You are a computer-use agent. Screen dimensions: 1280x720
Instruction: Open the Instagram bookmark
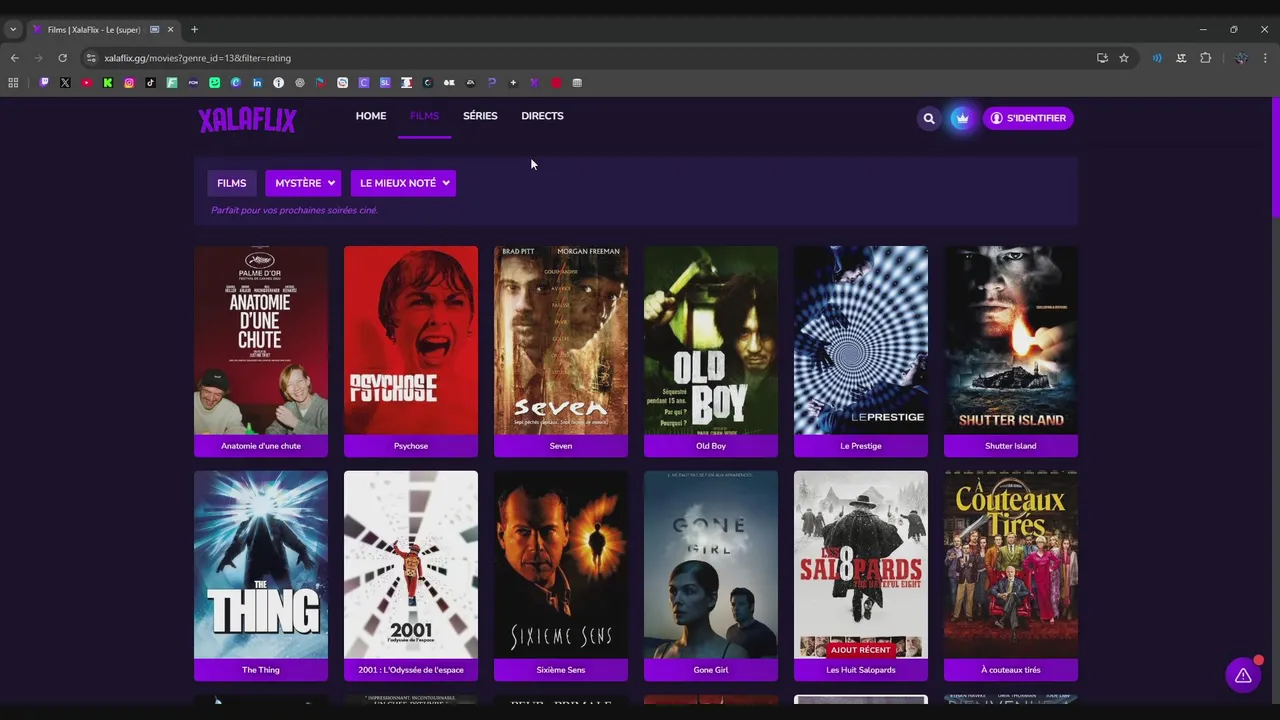tap(129, 83)
